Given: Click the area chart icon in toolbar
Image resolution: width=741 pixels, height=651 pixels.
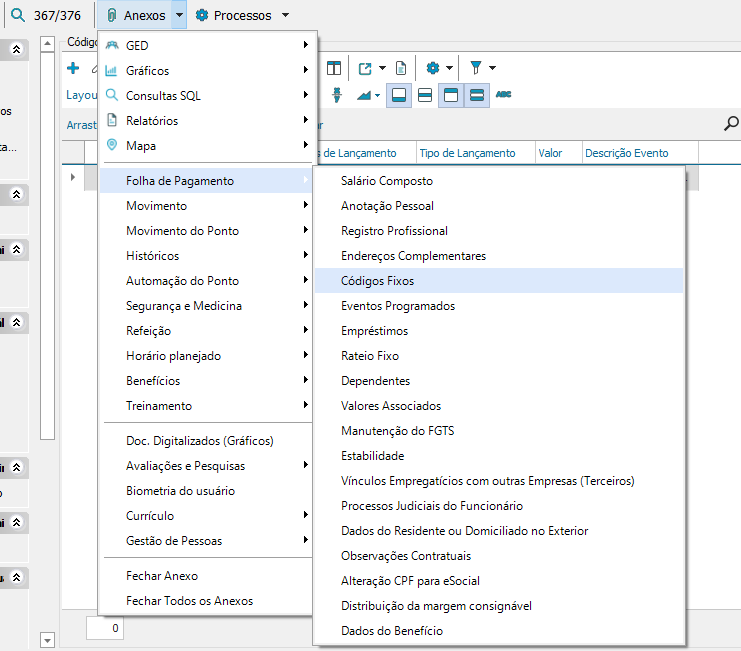Looking at the screenshot, I should pyautogui.click(x=363, y=94).
